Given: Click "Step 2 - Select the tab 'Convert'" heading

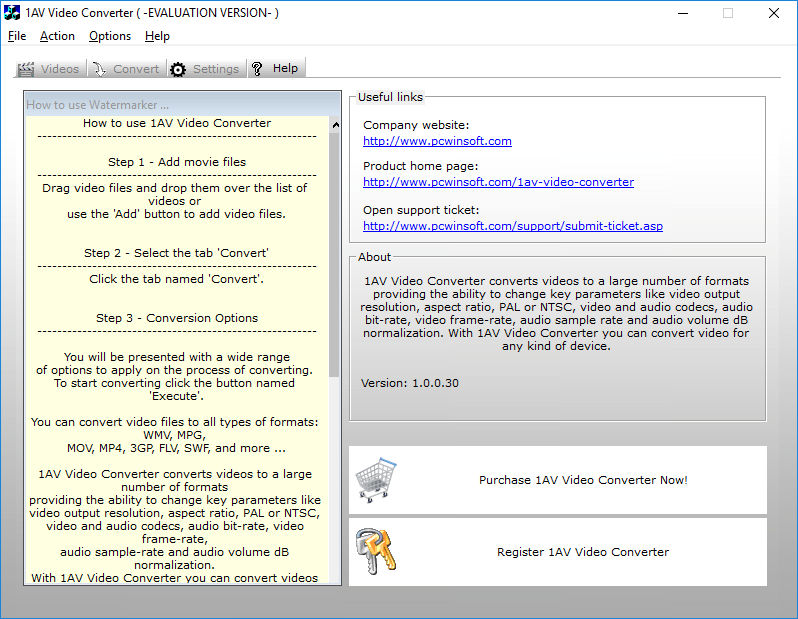Looking at the screenshot, I should (176, 253).
